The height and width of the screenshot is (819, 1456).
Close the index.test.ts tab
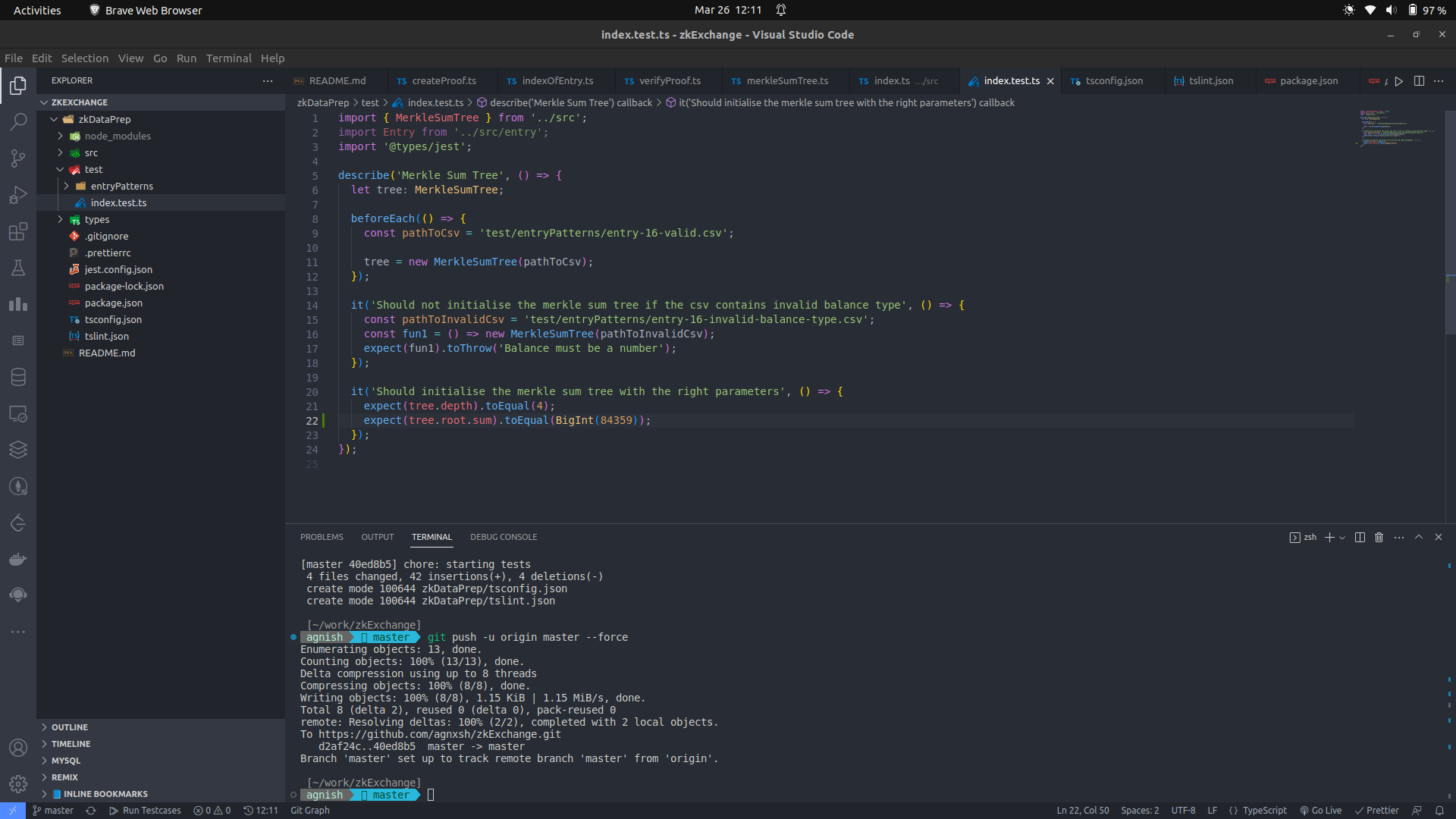pyautogui.click(x=1050, y=81)
